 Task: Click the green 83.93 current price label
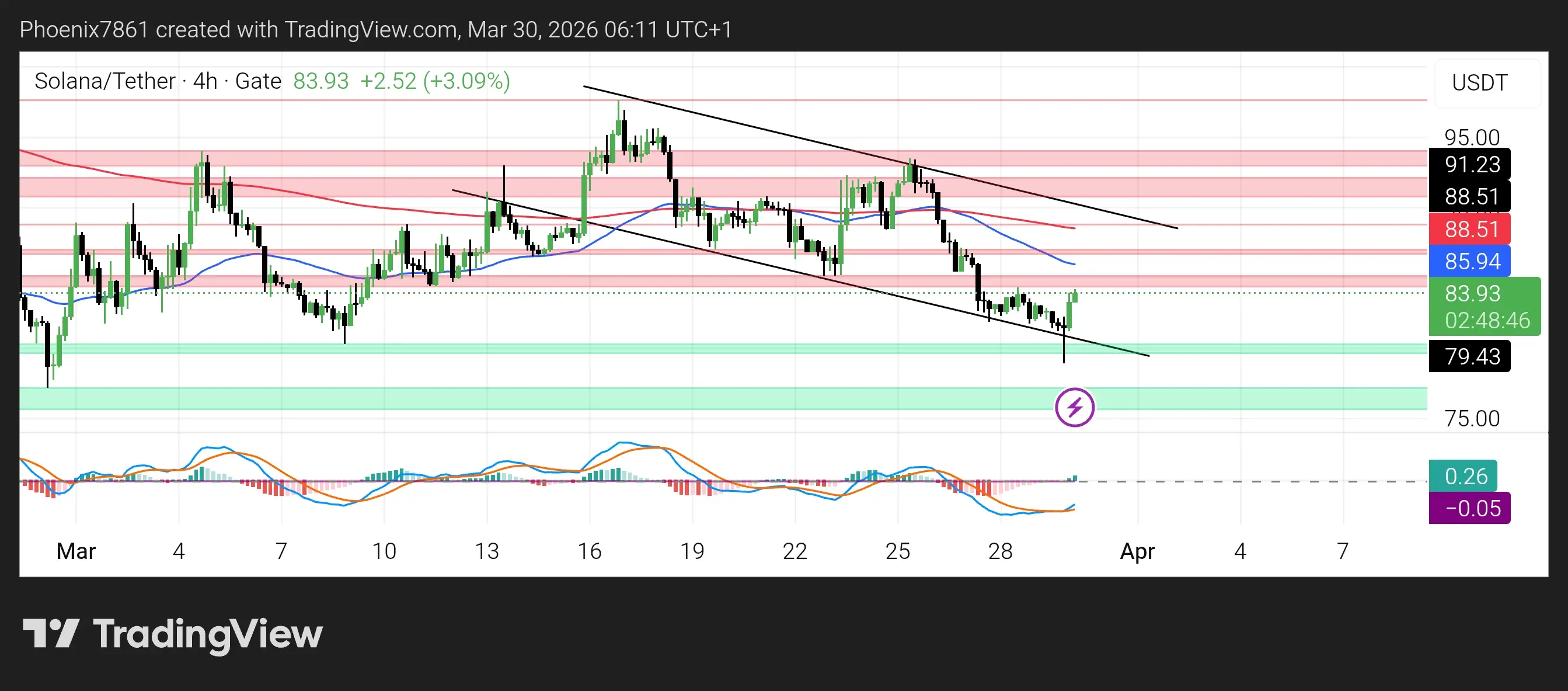[1472, 293]
